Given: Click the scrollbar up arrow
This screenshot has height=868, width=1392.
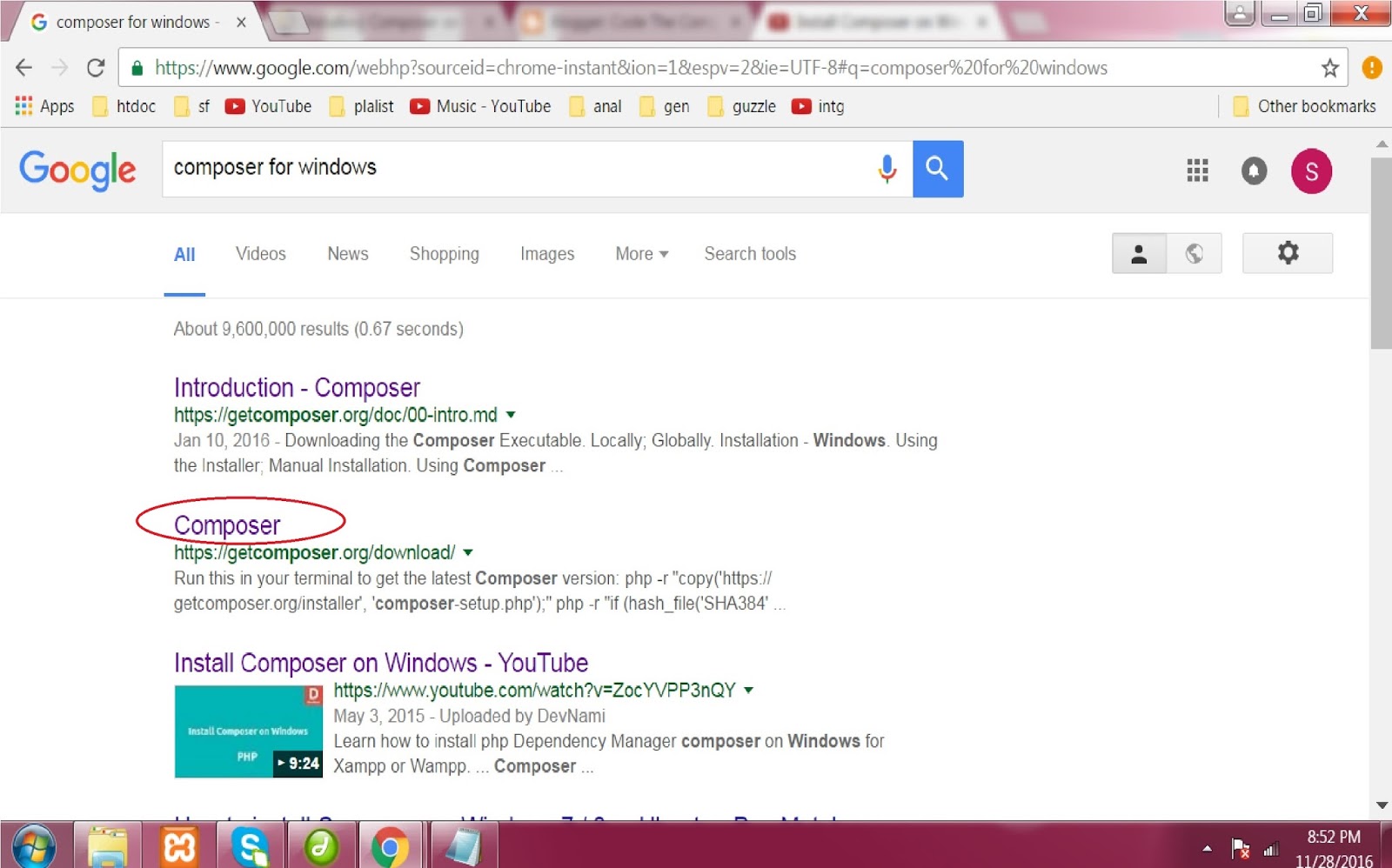Looking at the screenshot, I should point(1382,144).
